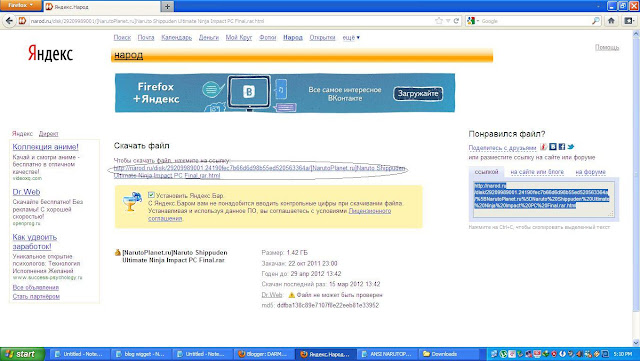
Task: Go to the browser home page
Action: tap(611, 21)
